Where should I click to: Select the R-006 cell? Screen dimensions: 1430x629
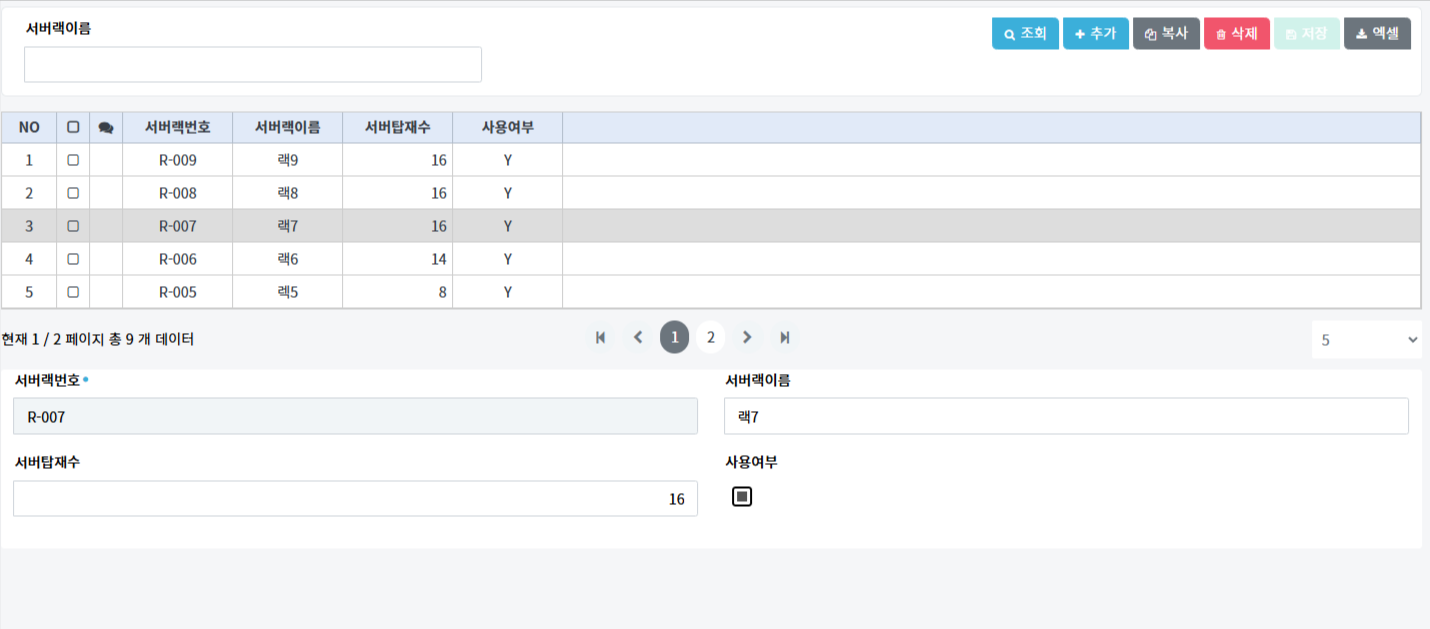tap(178, 259)
